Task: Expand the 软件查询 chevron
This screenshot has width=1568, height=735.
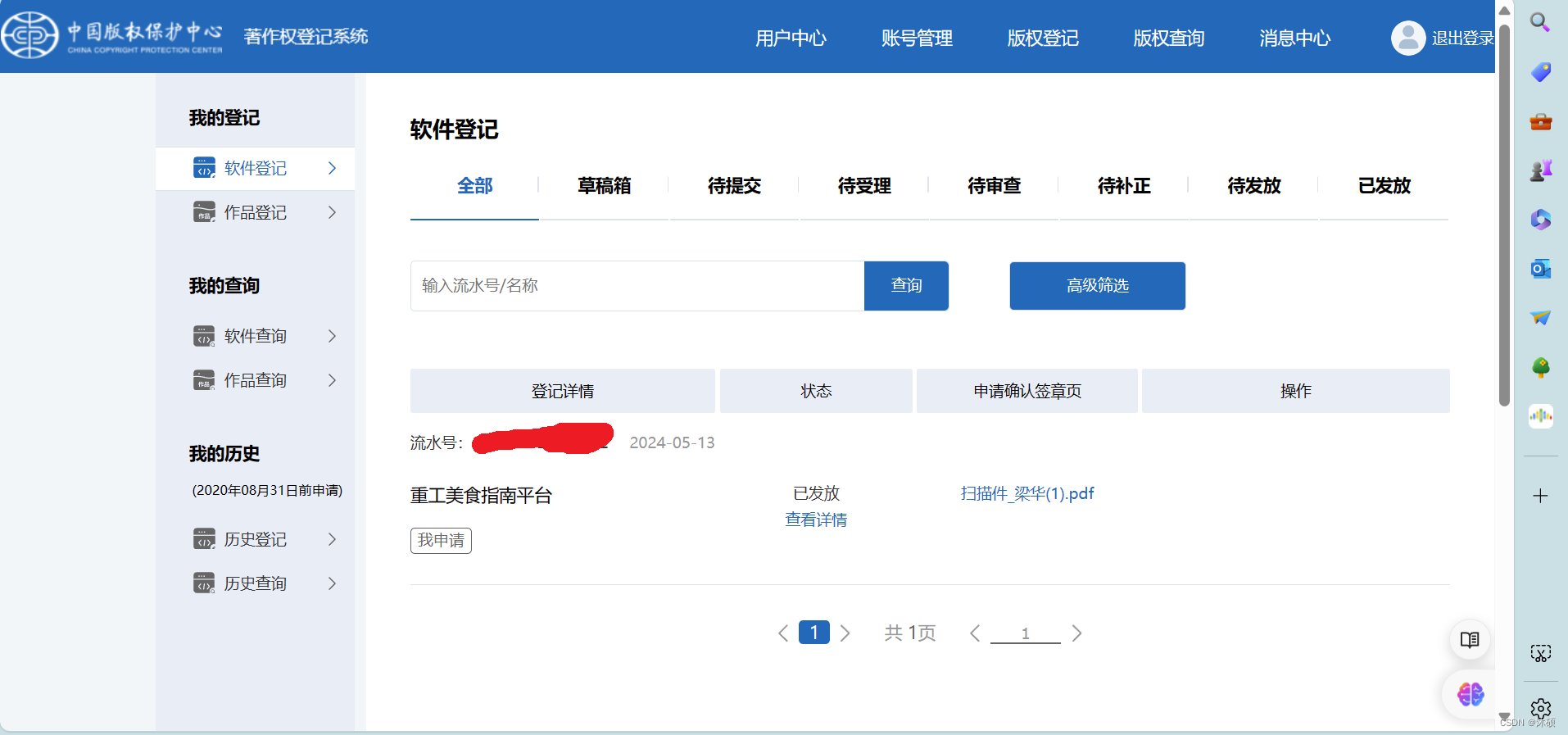Action: pos(332,336)
